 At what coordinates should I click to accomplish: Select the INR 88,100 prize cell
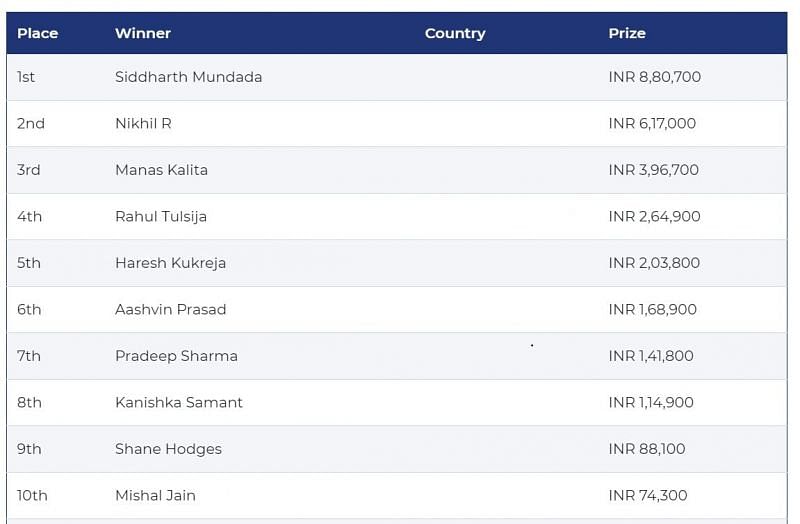(647, 449)
